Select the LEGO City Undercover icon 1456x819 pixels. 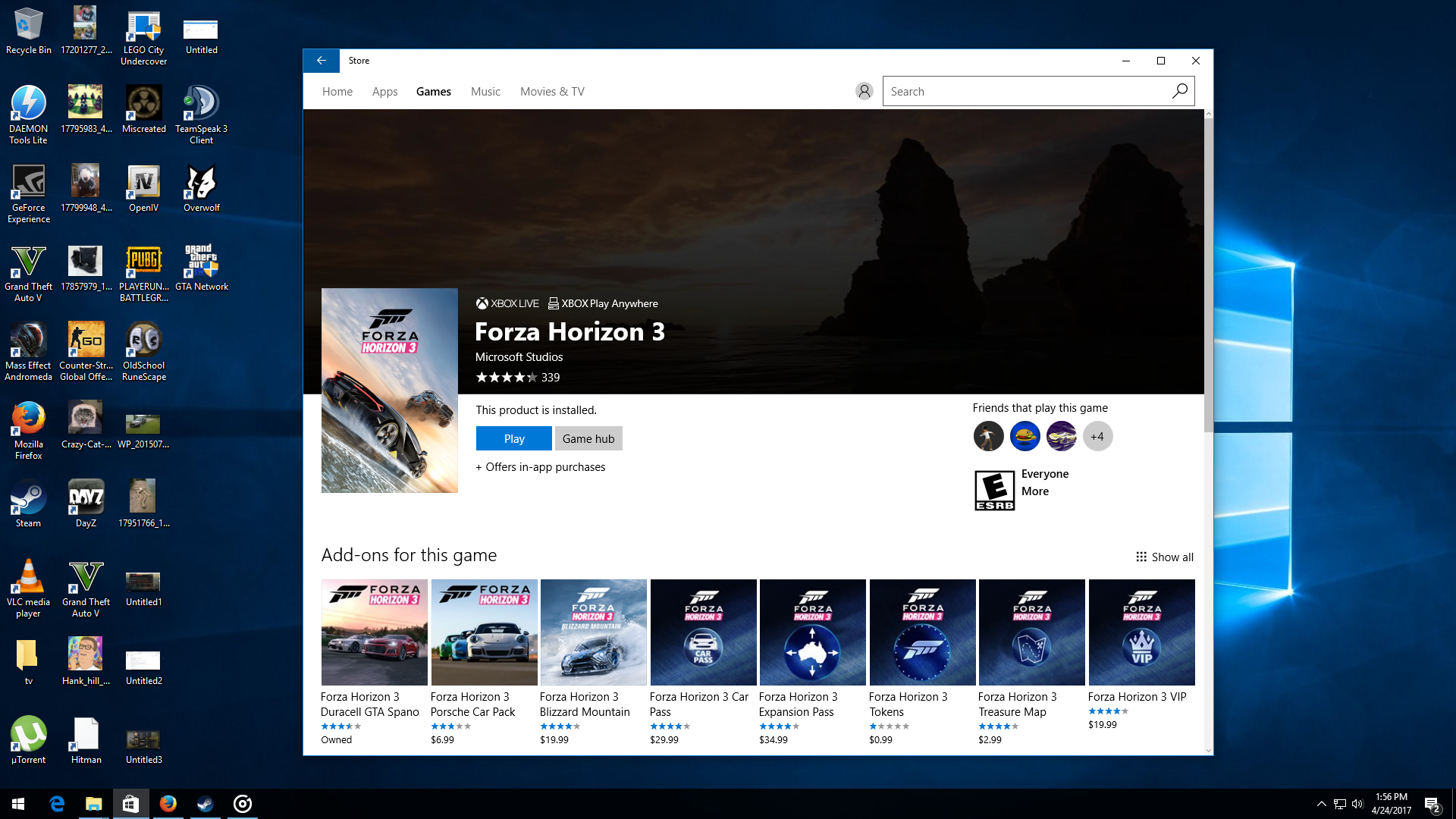click(x=144, y=36)
